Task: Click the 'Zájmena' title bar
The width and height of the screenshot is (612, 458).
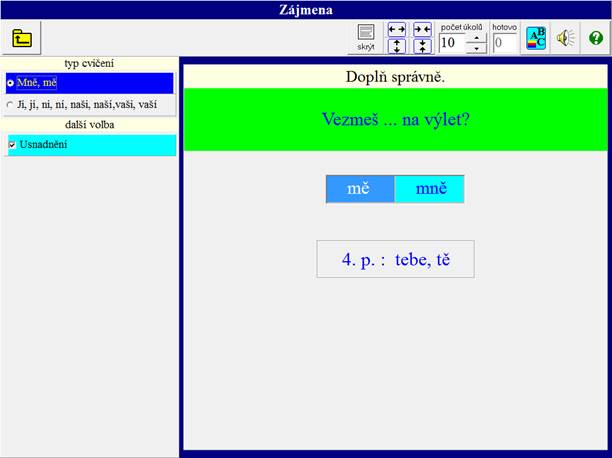Action: (x=306, y=10)
